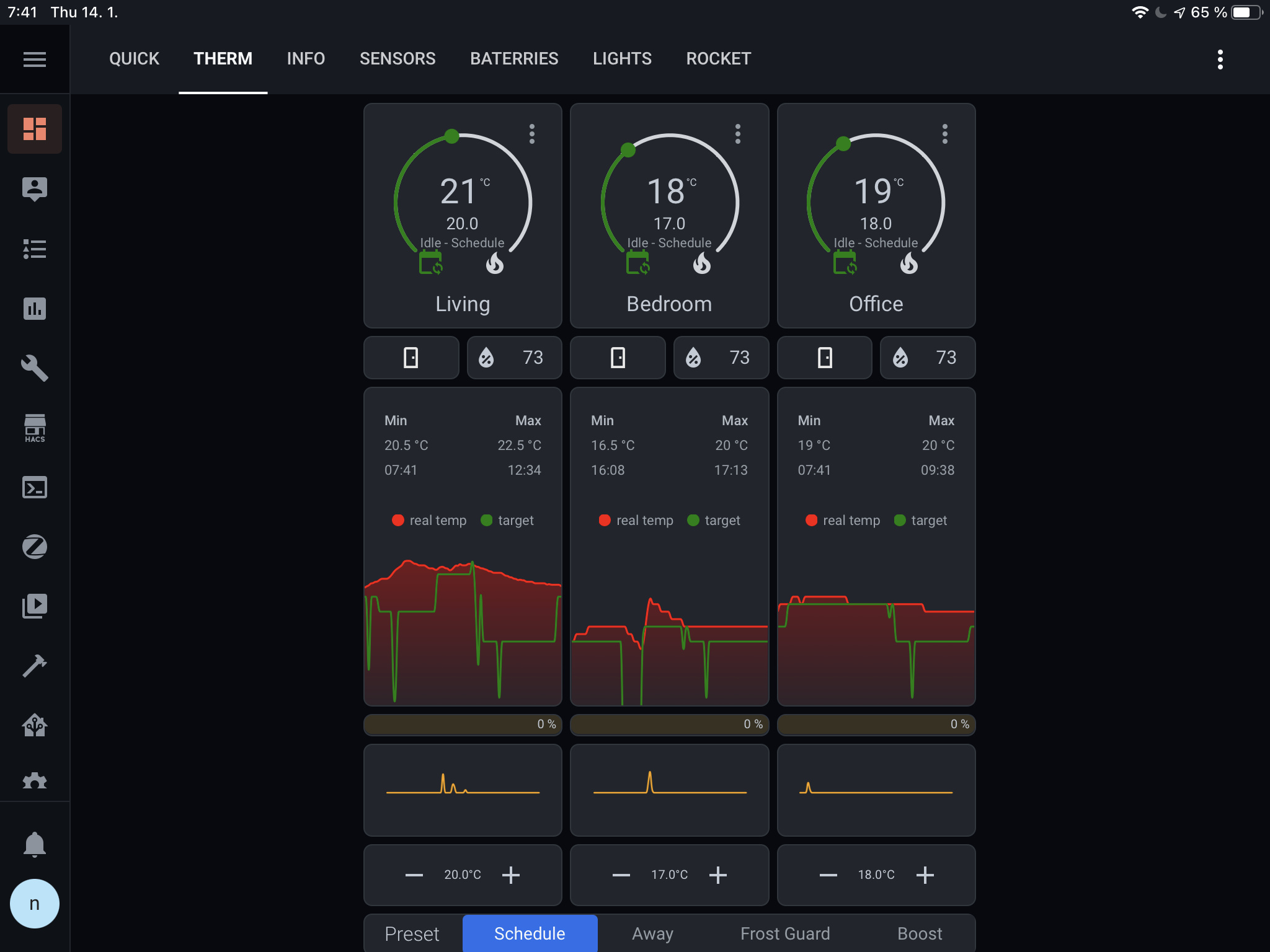
Task: Select the Frost Guard preset
Action: pyautogui.click(x=784, y=933)
